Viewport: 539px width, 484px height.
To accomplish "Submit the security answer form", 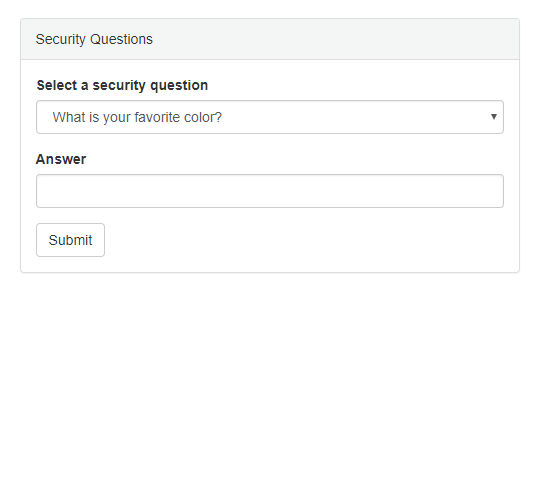I will click(x=70, y=240).
